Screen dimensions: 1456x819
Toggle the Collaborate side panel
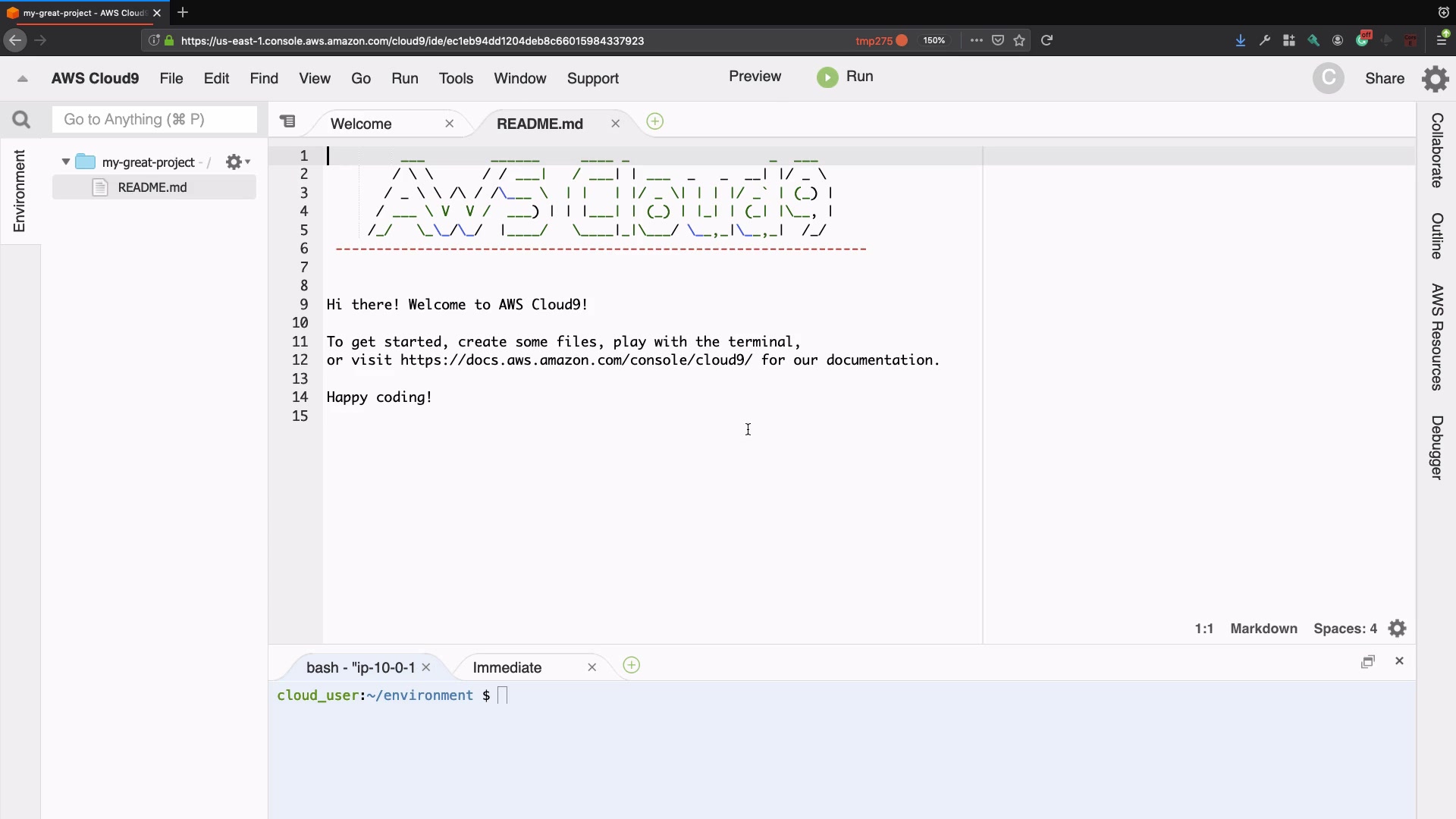coord(1436,150)
